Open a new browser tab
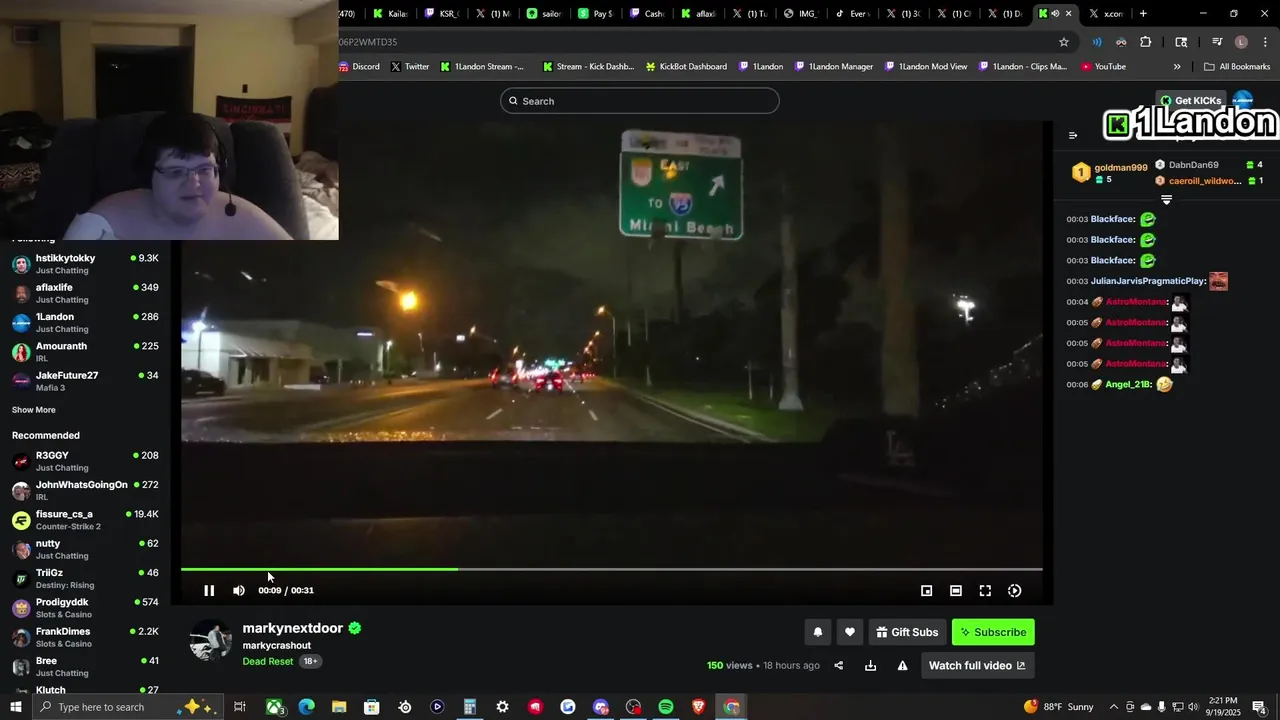1280x720 pixels. tap(1143, 14)
